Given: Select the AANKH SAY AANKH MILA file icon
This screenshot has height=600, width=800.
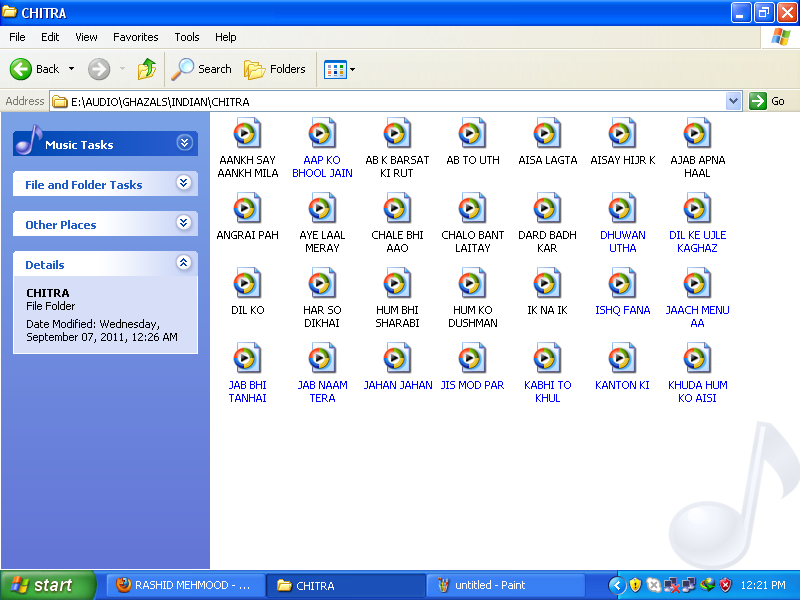Looking at the screenshot, I should (247, 134).
